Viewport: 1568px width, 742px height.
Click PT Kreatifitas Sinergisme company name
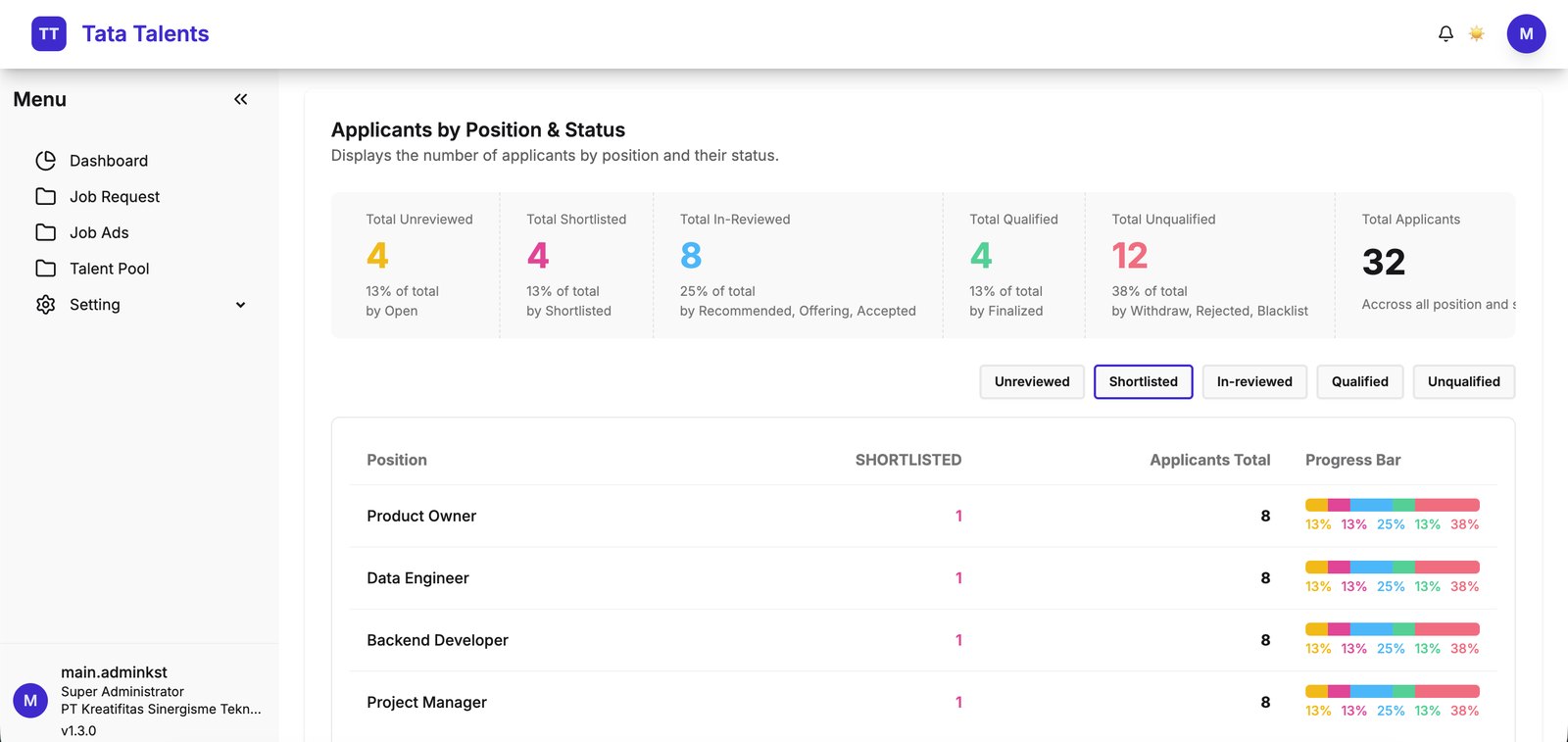click(161, 709)
